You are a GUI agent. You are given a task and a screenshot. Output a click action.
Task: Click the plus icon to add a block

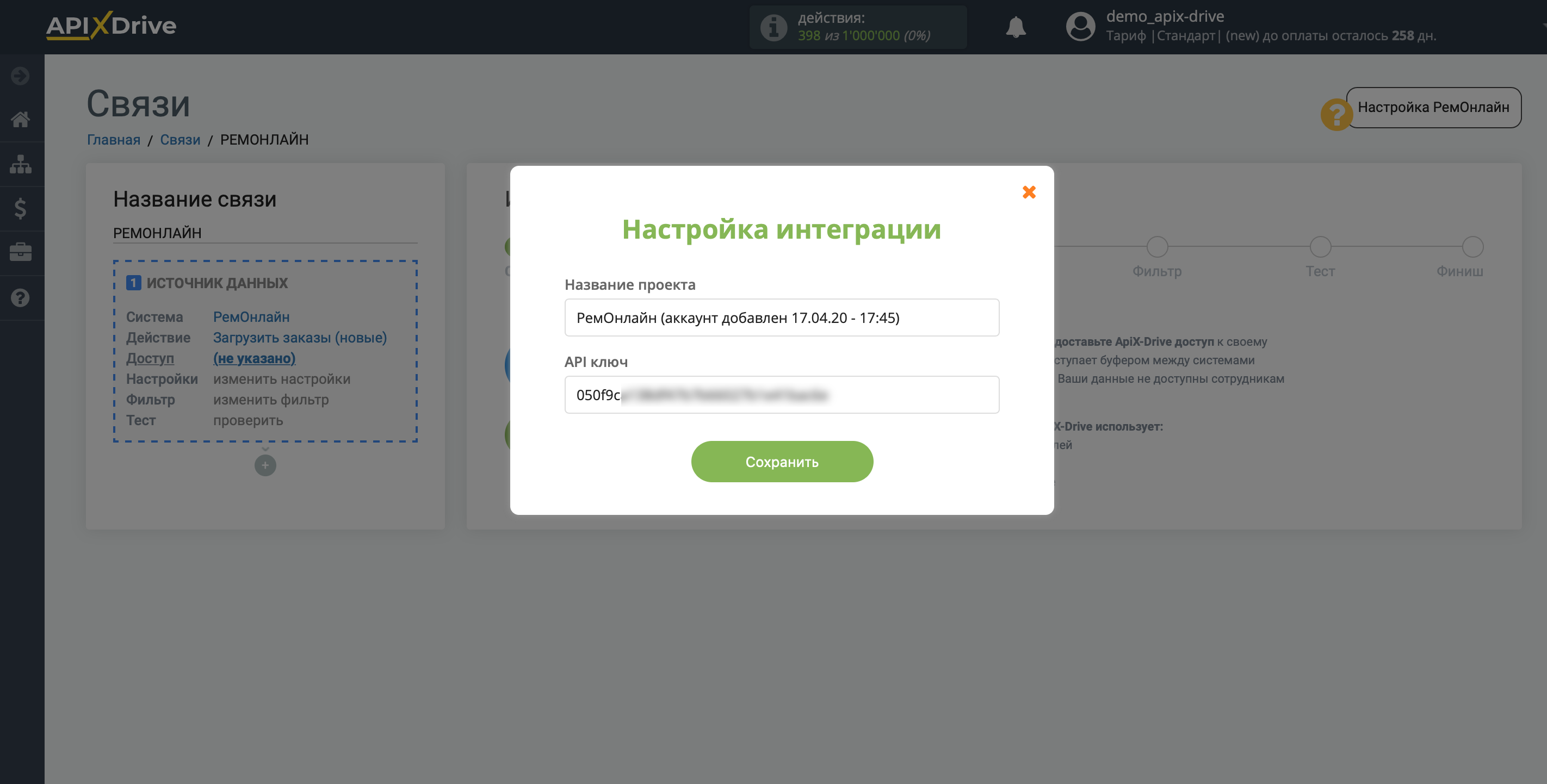click(x=265, y=465)
